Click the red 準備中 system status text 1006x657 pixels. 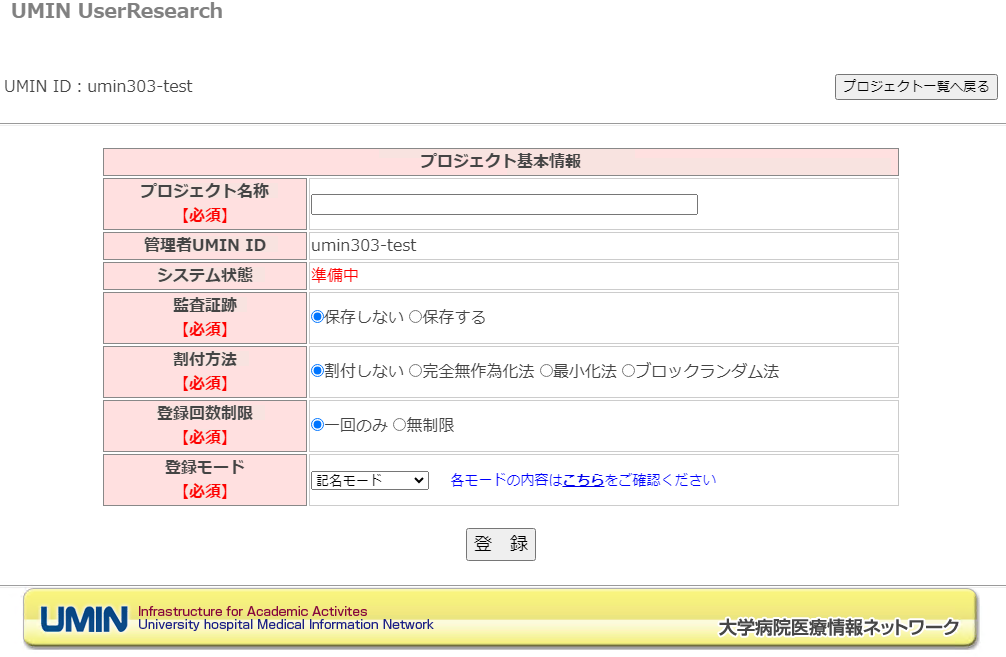335,276
